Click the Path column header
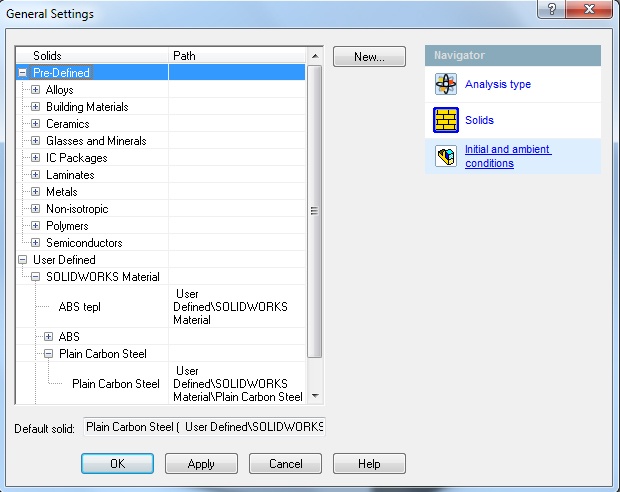 pos(237,55)
